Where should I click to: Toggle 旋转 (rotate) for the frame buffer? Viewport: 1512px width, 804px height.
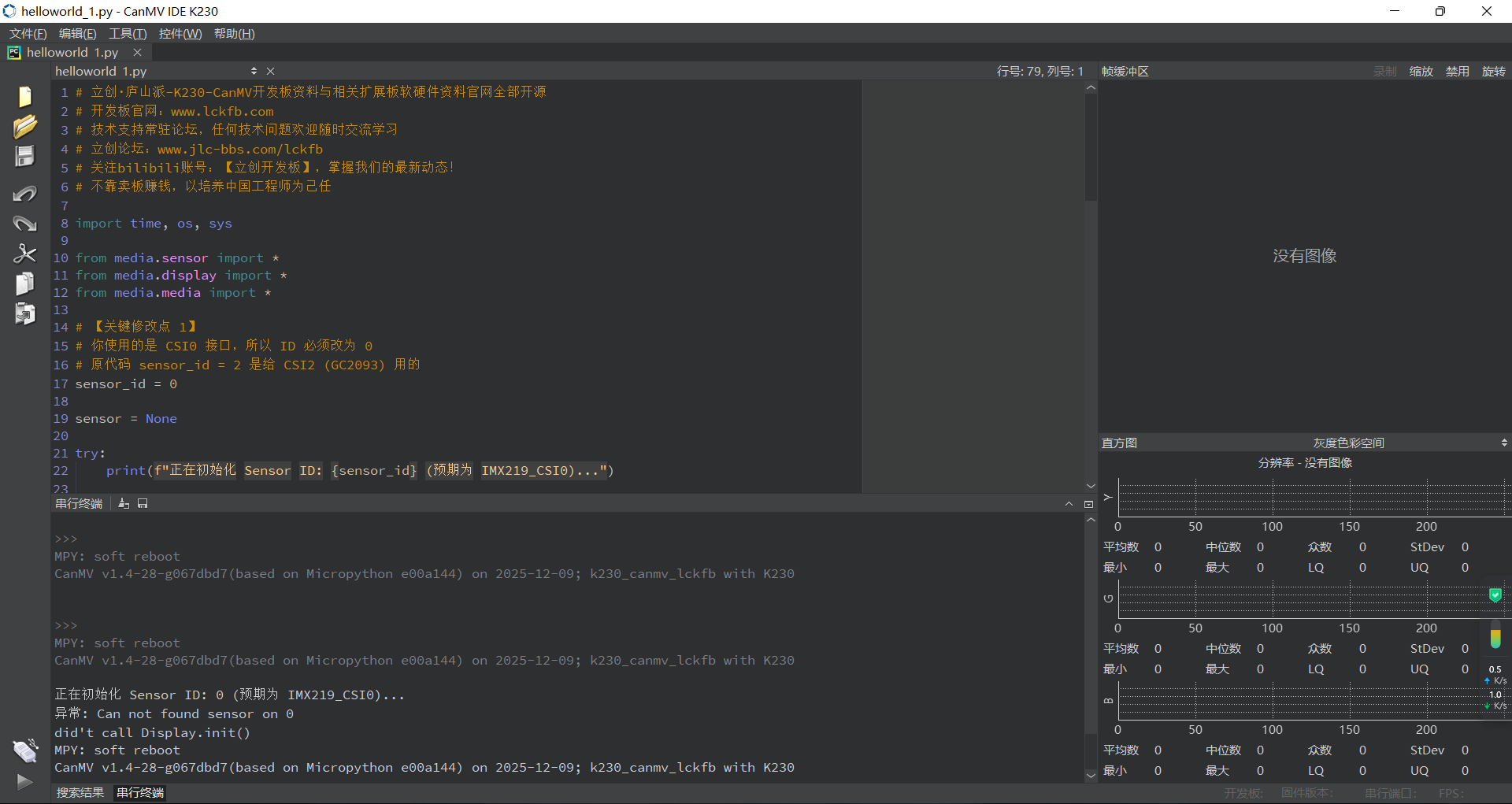[x=1493, y=72]
